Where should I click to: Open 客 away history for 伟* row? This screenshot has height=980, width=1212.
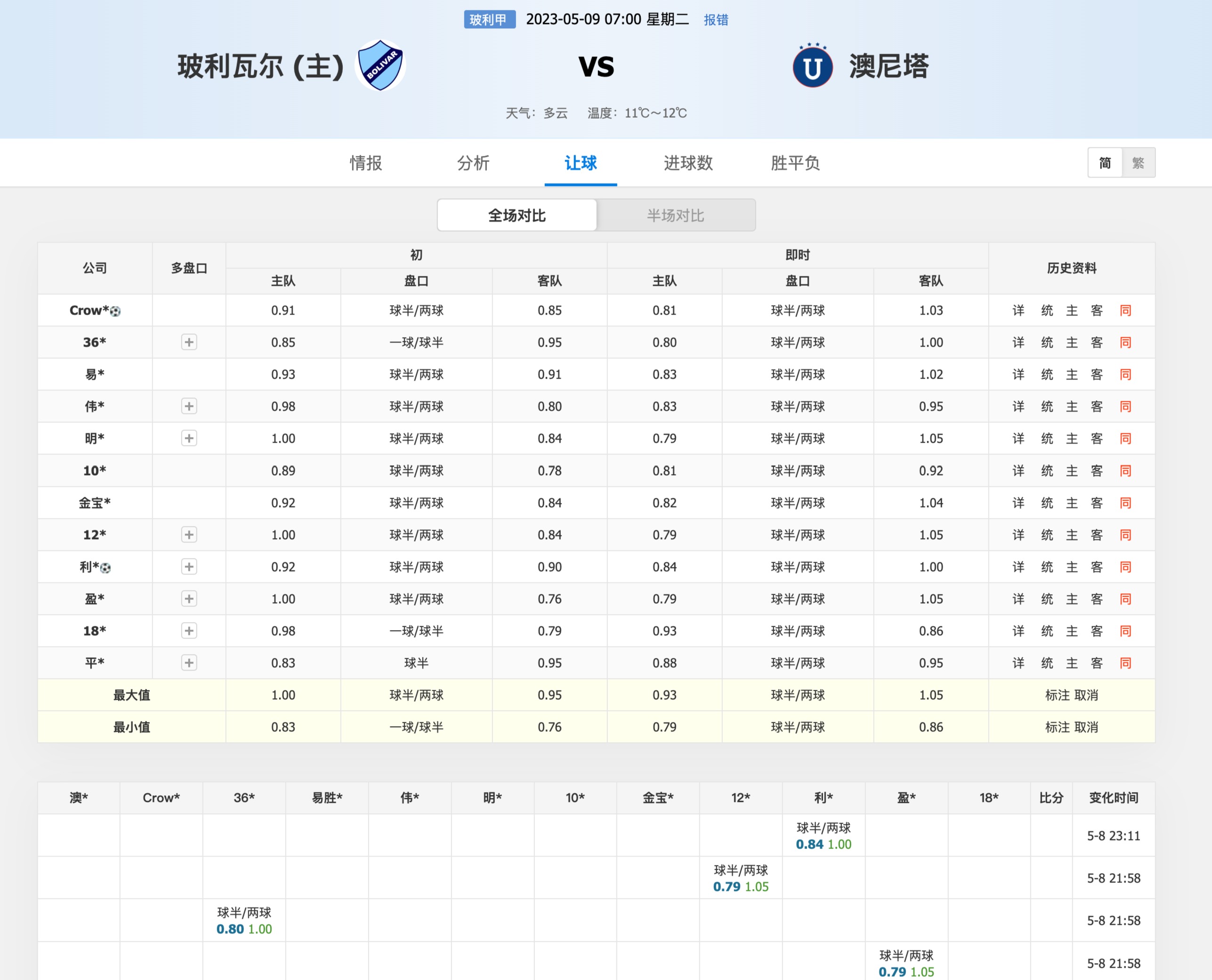click(1097, 406)
